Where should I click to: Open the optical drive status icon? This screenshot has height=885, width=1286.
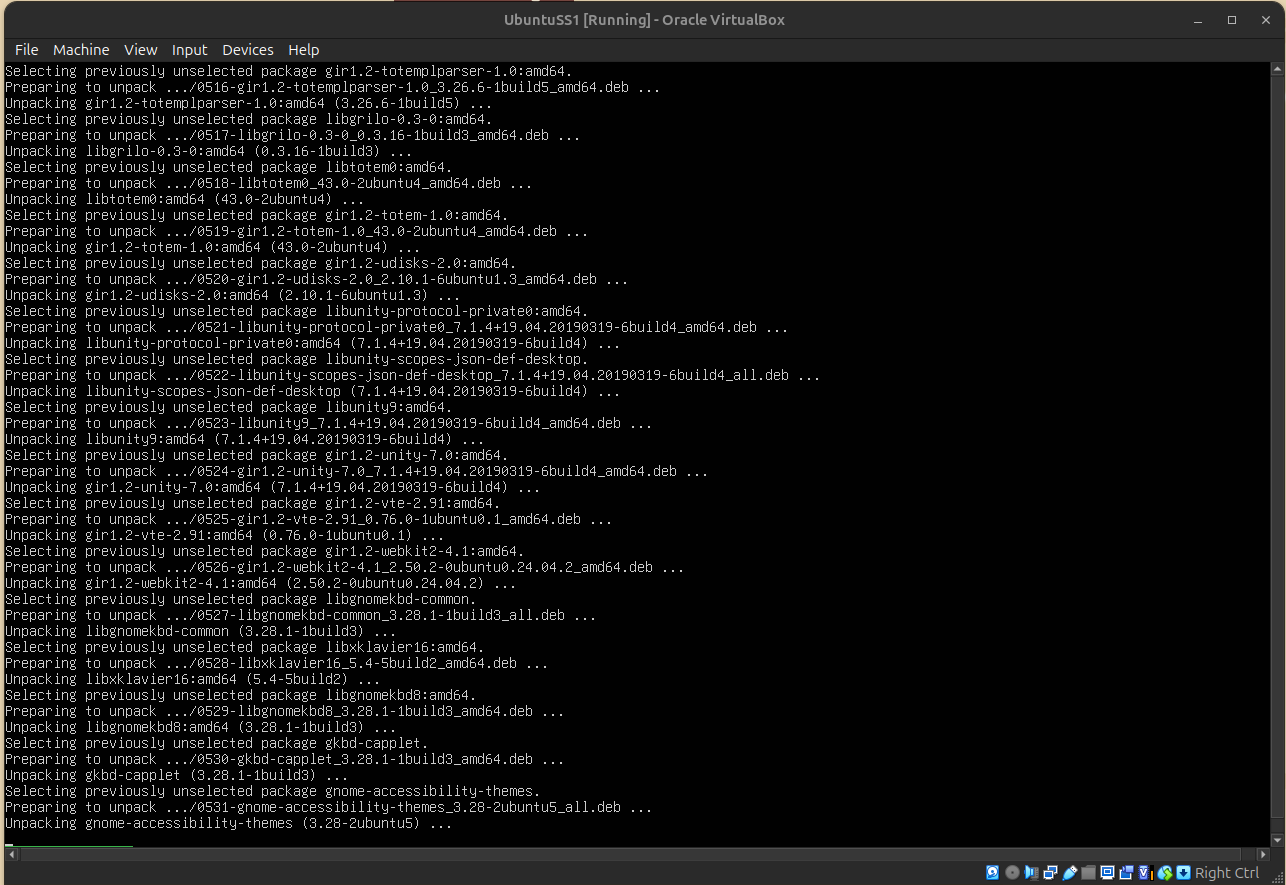click(1012, 873)
